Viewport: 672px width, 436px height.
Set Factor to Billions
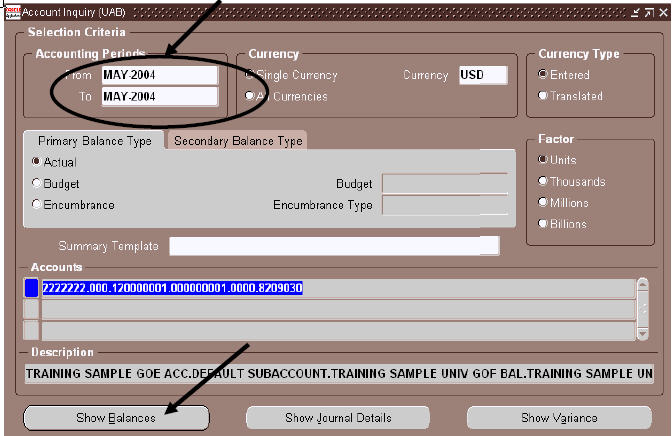[543, 224]
